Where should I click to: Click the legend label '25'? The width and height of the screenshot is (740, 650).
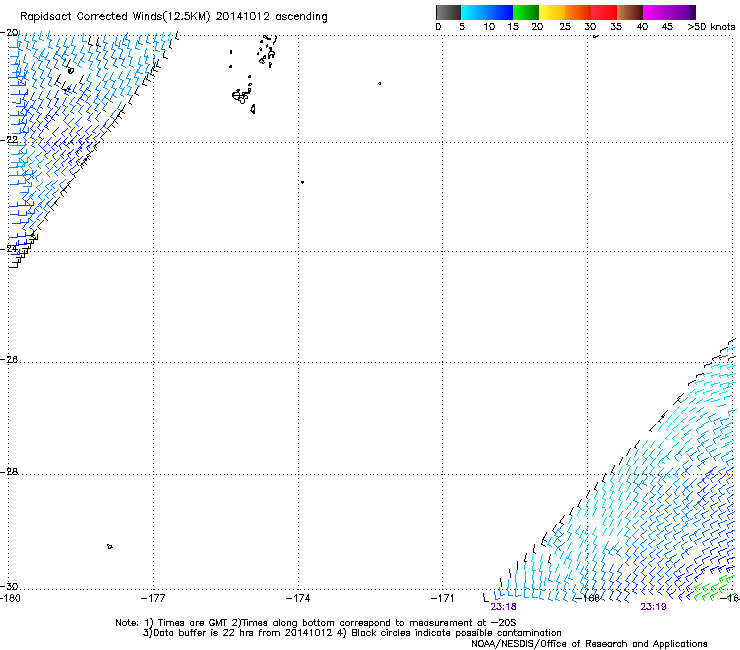tap(565, 27)
